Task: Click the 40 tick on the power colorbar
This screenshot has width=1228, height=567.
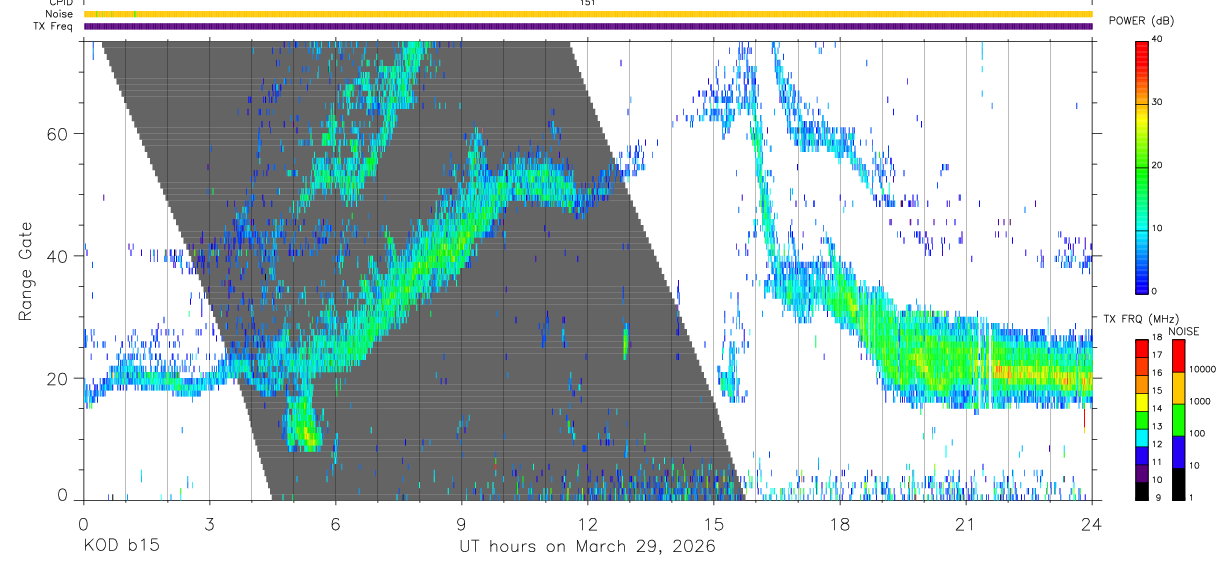Action: click(1159, 40)
